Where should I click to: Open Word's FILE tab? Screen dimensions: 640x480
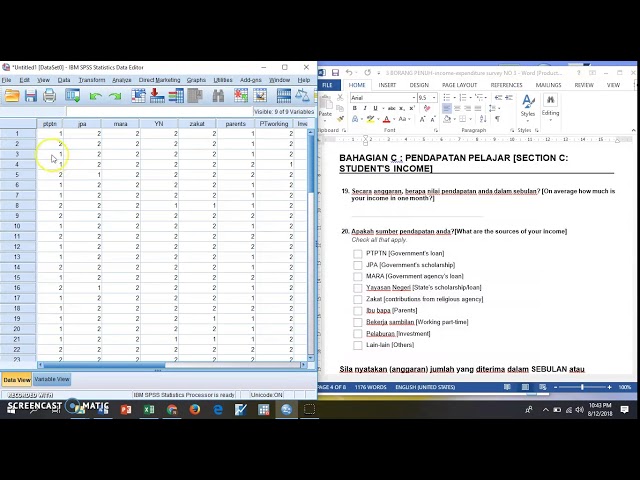pyautogui.click(x=327, y=85)
